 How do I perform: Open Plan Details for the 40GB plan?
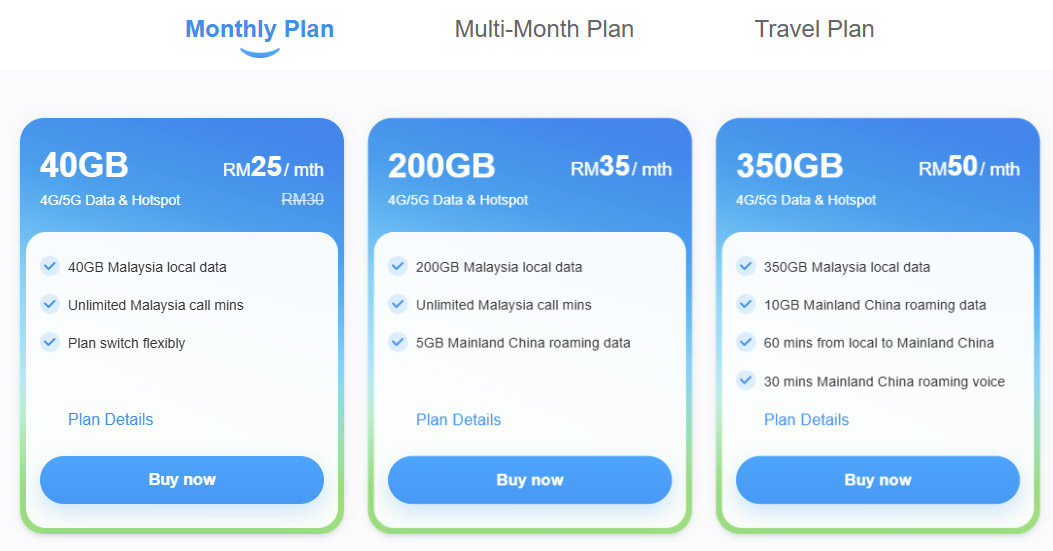(x=110, y=419)
